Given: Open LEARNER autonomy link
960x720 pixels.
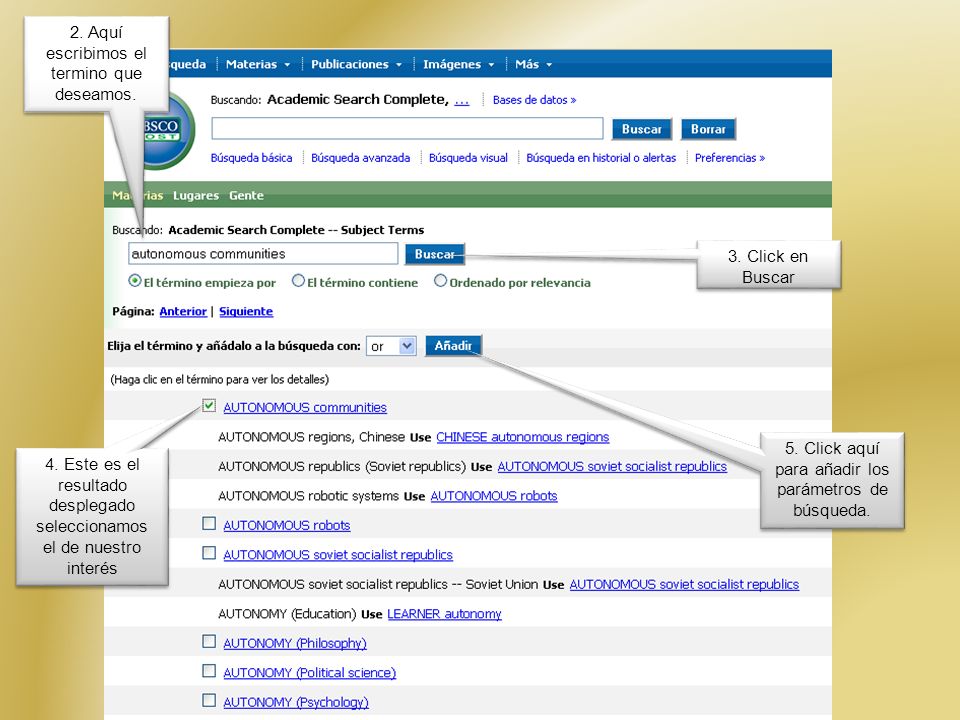Looking at the screenshot, I should tap(444, 614).
